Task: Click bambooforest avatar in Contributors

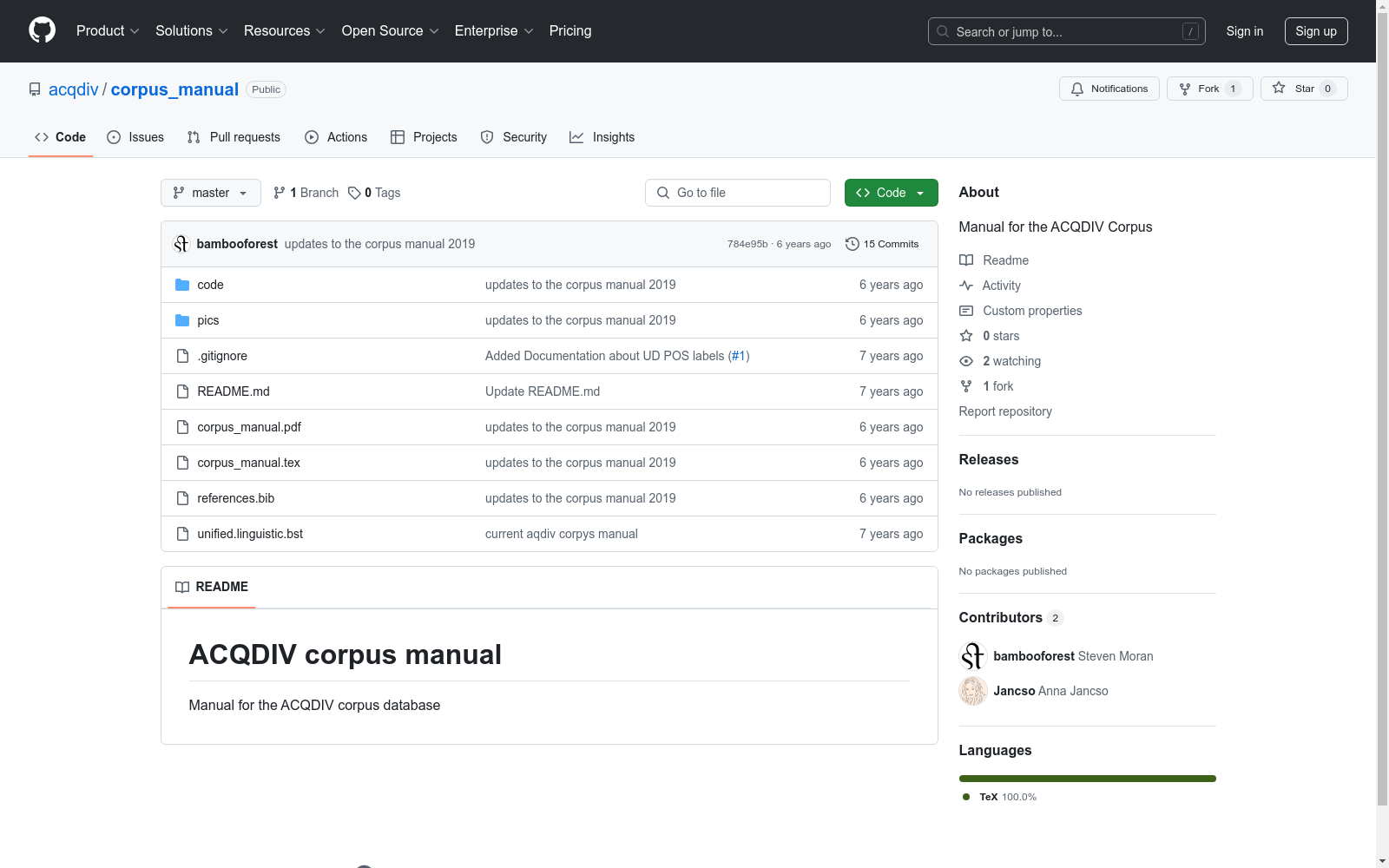Action: [x=973, y=656]
